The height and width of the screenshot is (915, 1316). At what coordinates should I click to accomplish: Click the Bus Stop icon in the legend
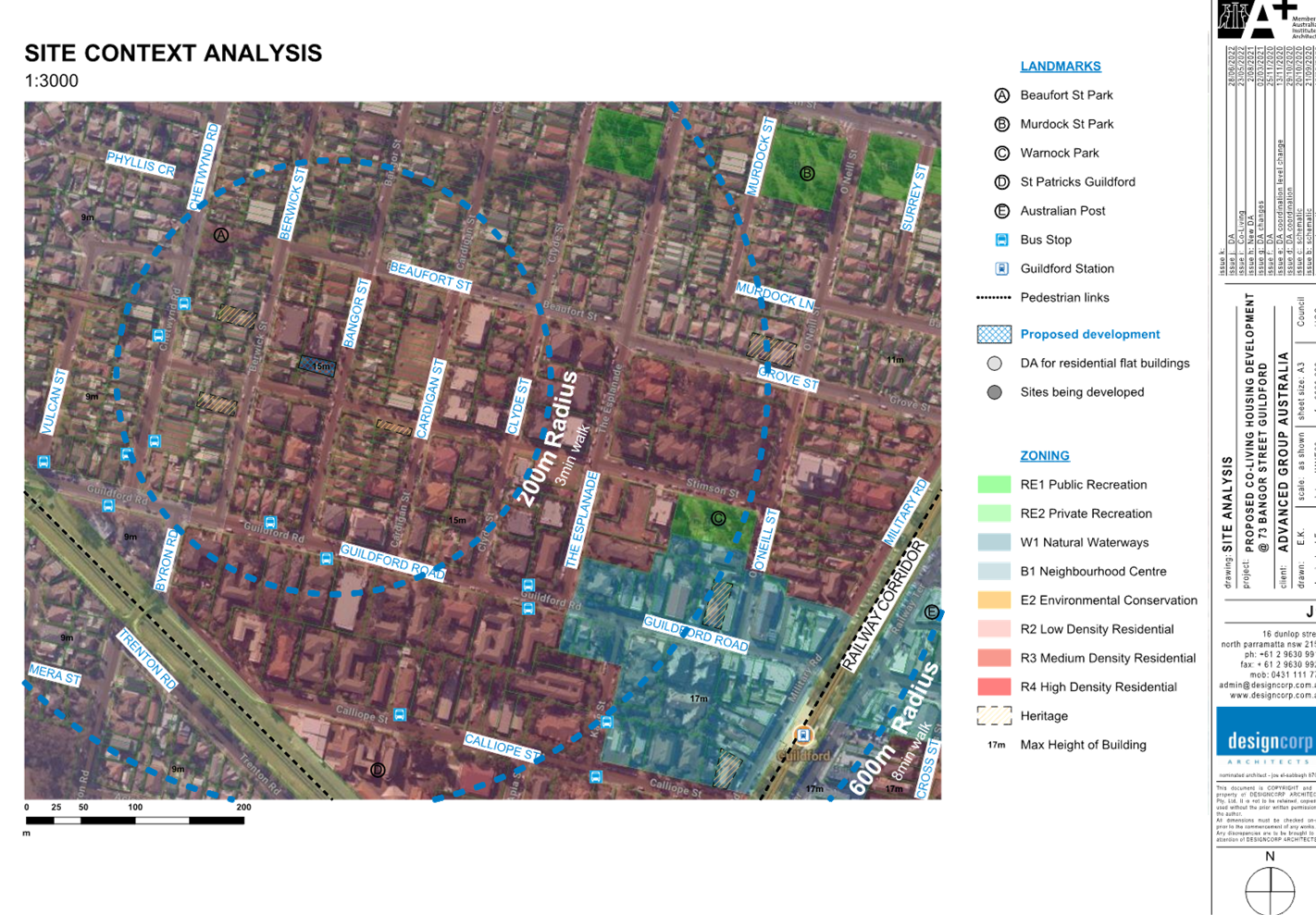pos(1001,240)
